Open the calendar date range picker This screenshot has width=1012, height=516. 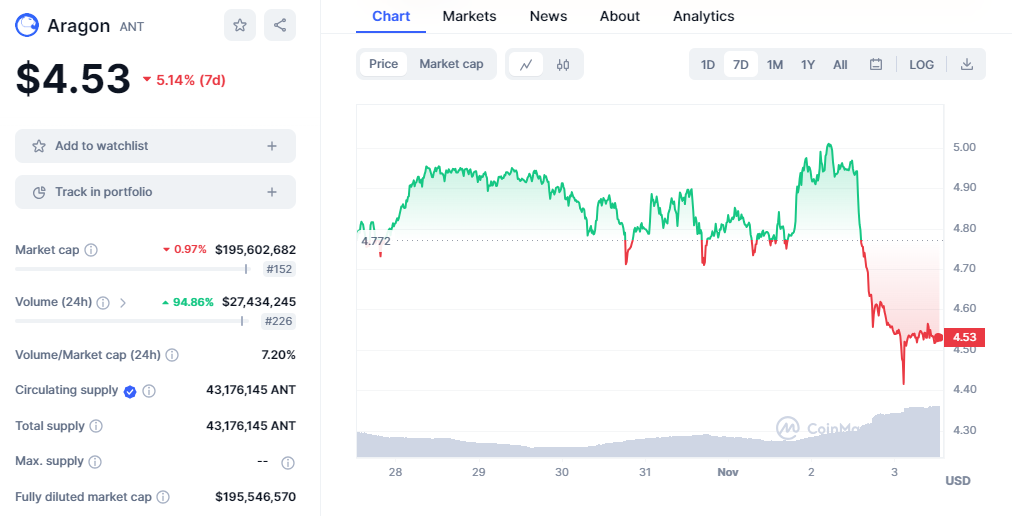[876, 65]
